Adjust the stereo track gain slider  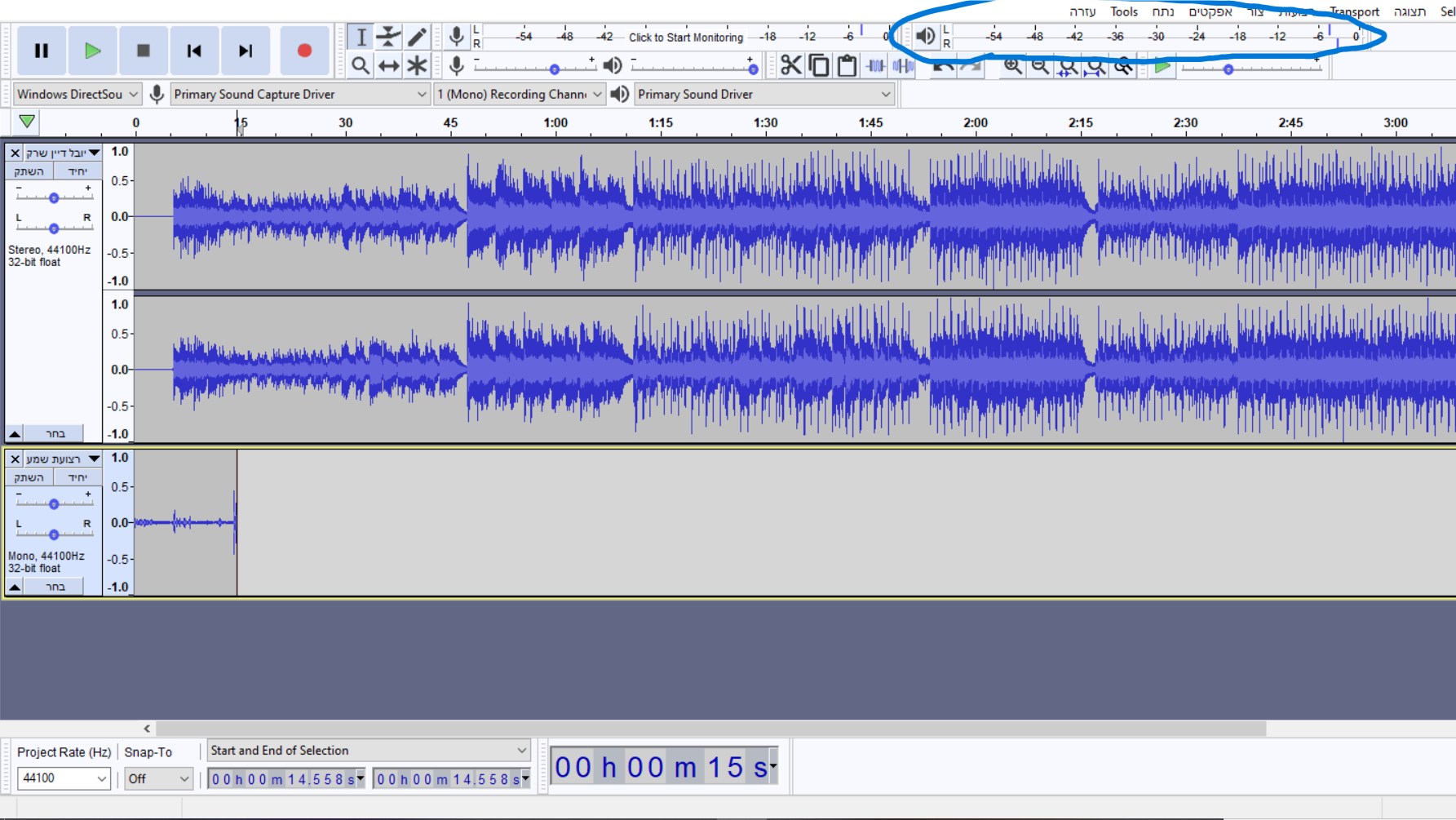(54, 197)
